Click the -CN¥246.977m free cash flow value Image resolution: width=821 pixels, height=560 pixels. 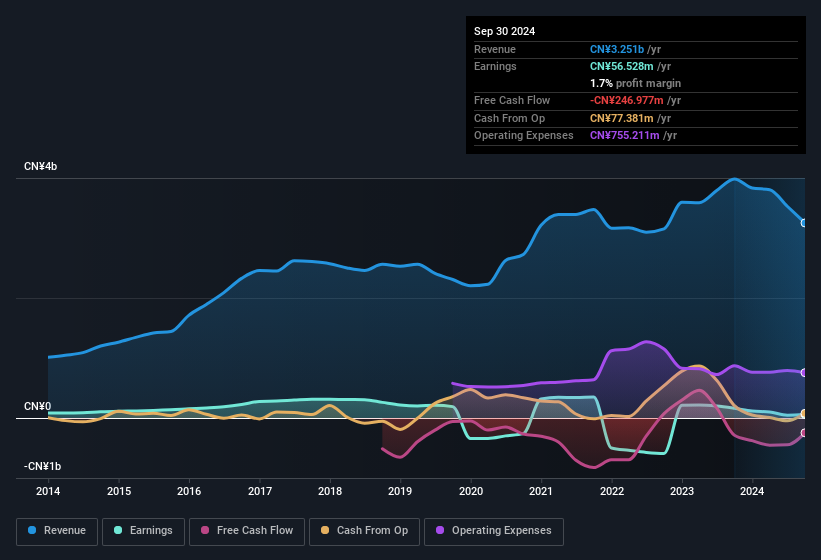click(x=627, y=100)
